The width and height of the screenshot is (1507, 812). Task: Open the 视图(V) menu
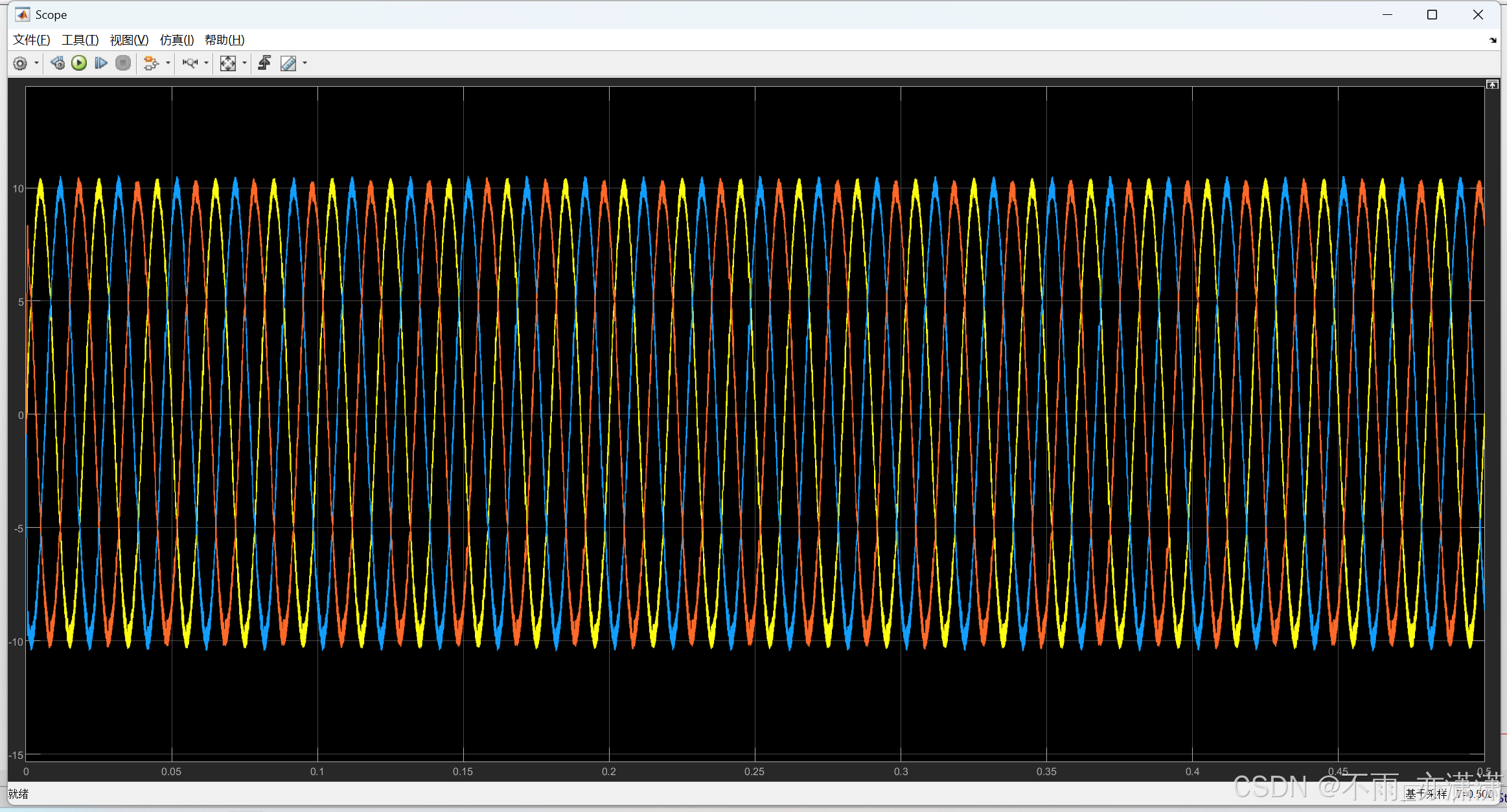[129, 40]
